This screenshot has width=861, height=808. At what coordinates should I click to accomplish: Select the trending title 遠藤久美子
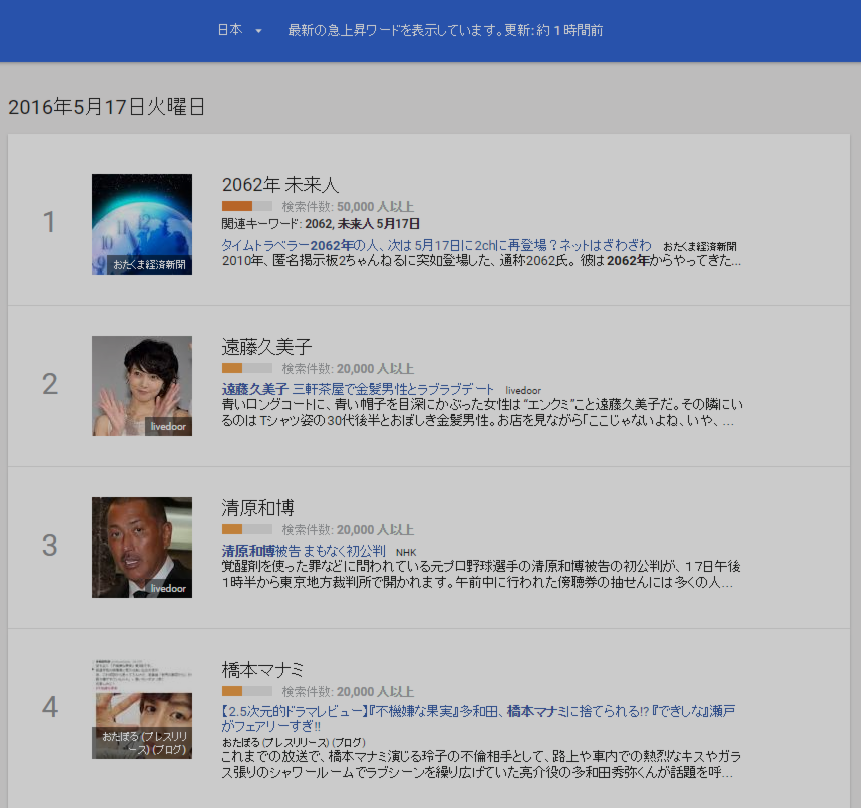coord(267,347)
